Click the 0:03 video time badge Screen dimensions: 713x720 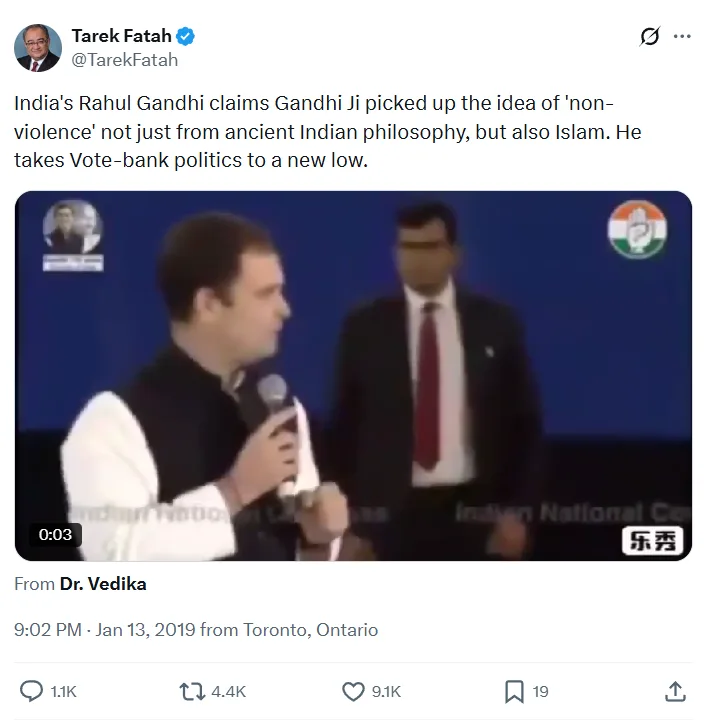point(56,534)
